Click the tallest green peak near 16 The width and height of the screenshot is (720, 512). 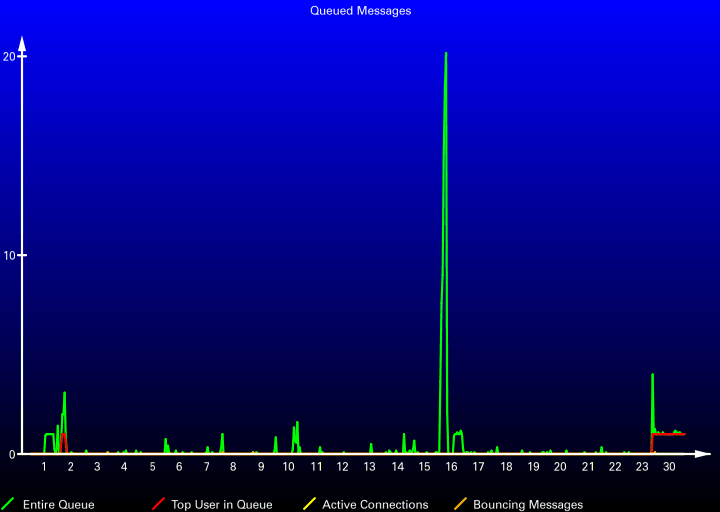point(446,55)
